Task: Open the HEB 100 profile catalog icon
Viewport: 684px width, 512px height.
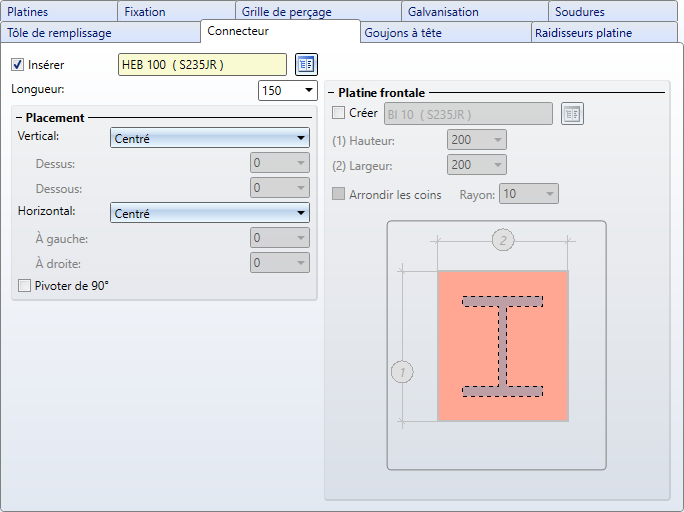Action: click(306, 65)
